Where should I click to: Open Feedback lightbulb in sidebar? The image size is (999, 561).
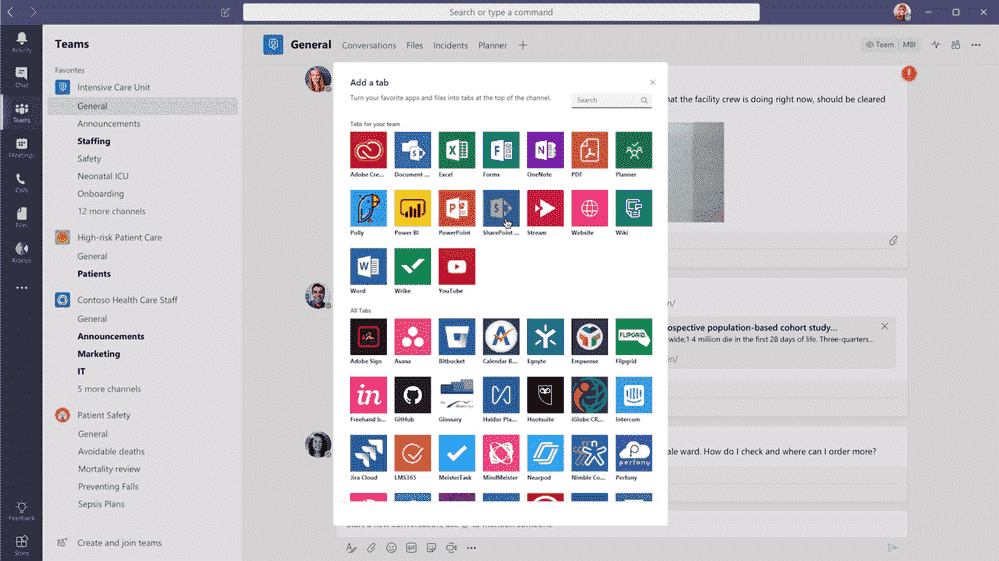(22, 511)
